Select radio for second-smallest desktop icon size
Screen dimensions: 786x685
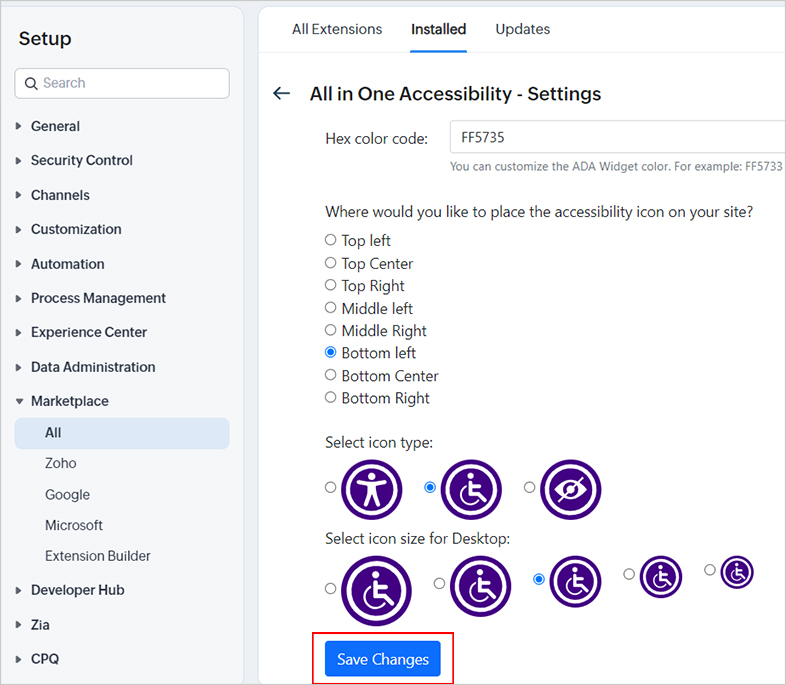pyautogui.click(x=629, y=574)
